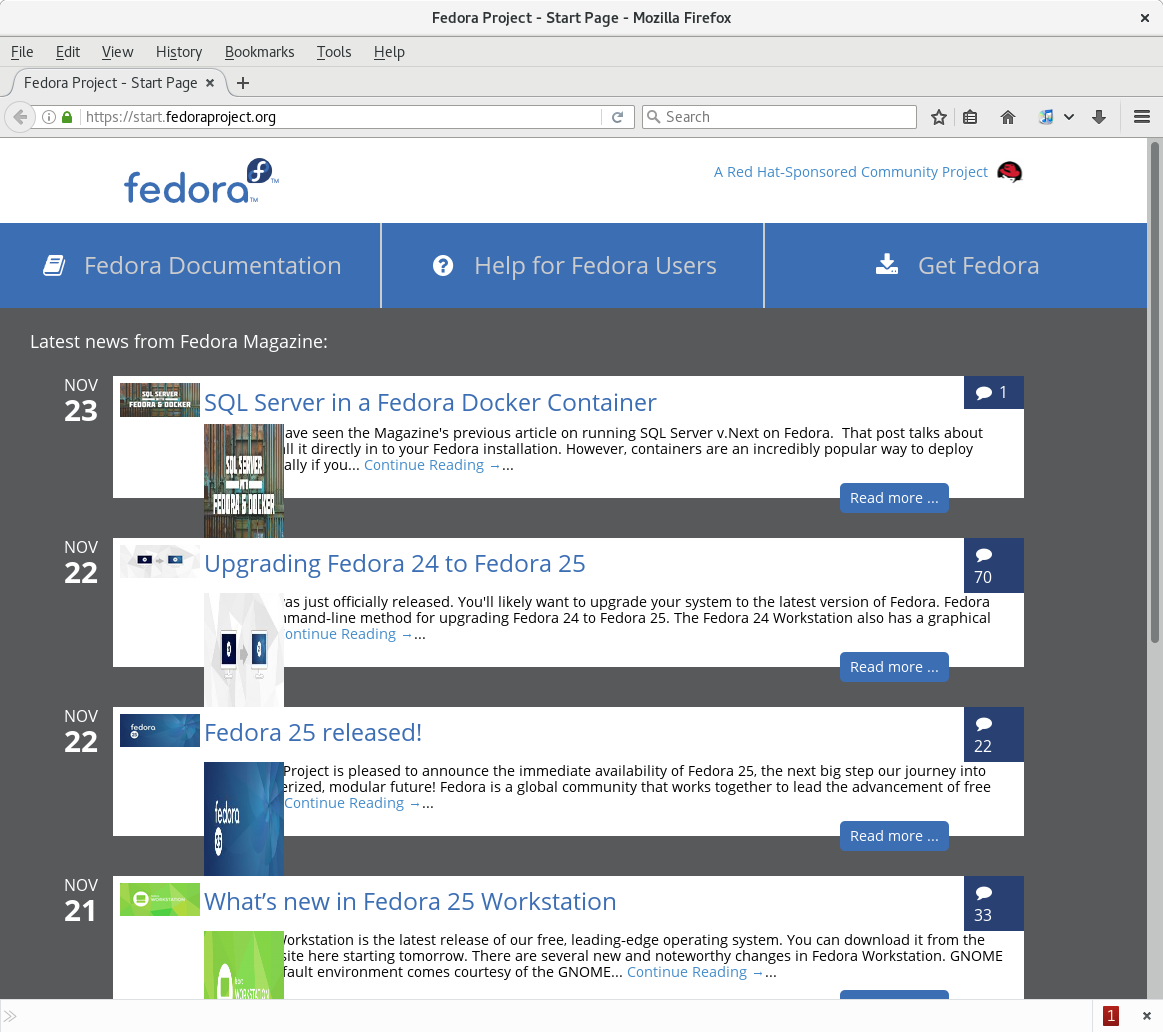
Task: Click Continue Reading in SQL Server excerpt
Action: [x=432, y=465]
